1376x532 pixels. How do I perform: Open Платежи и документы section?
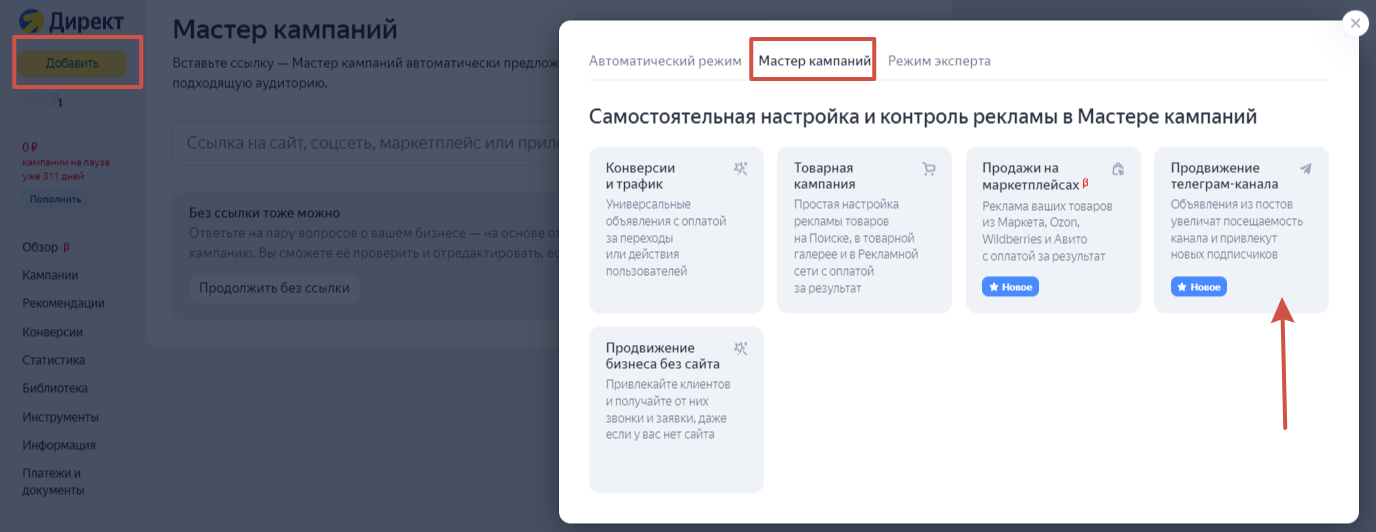[x=53, y=482]
